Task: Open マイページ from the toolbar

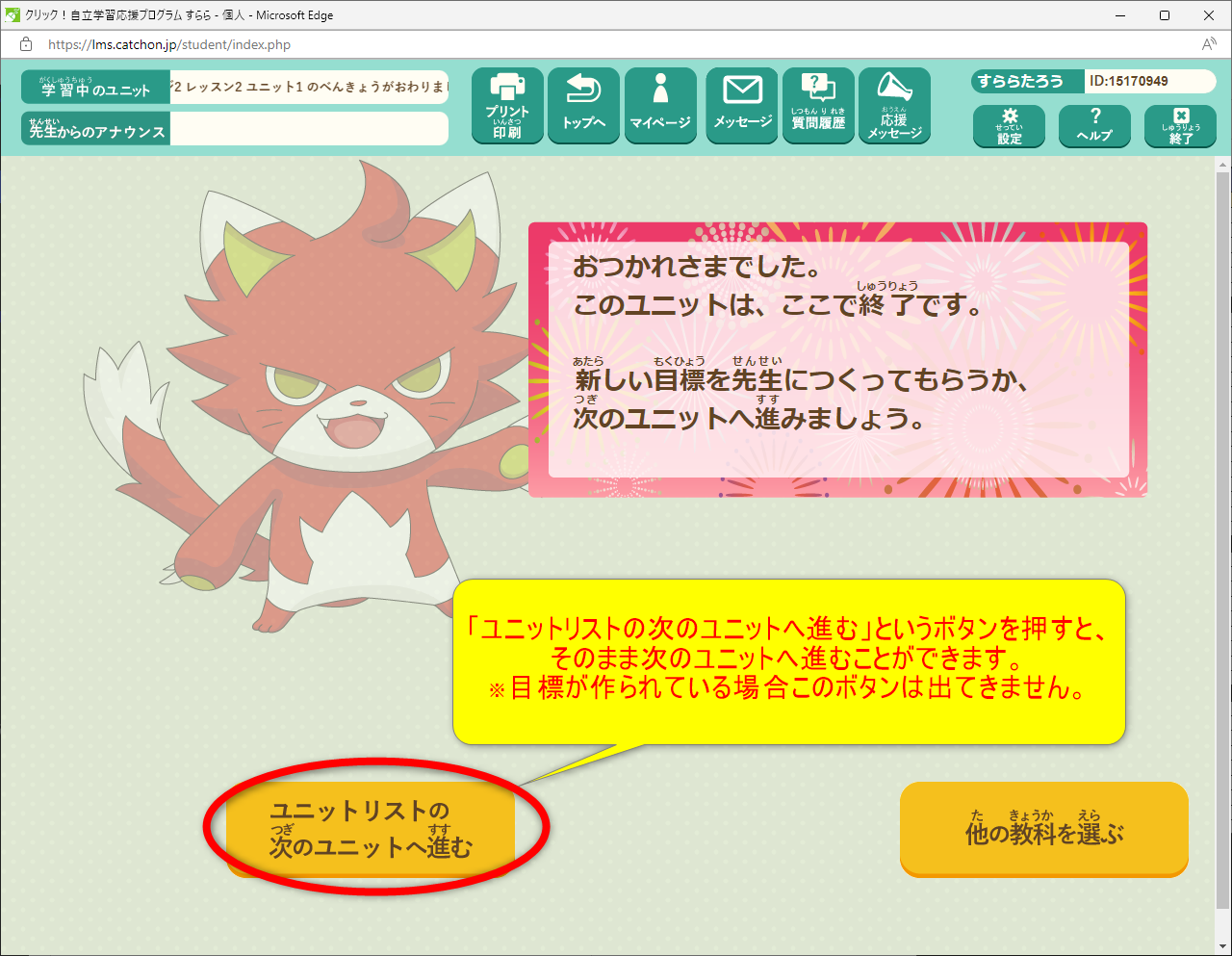Action: (660, 106)
